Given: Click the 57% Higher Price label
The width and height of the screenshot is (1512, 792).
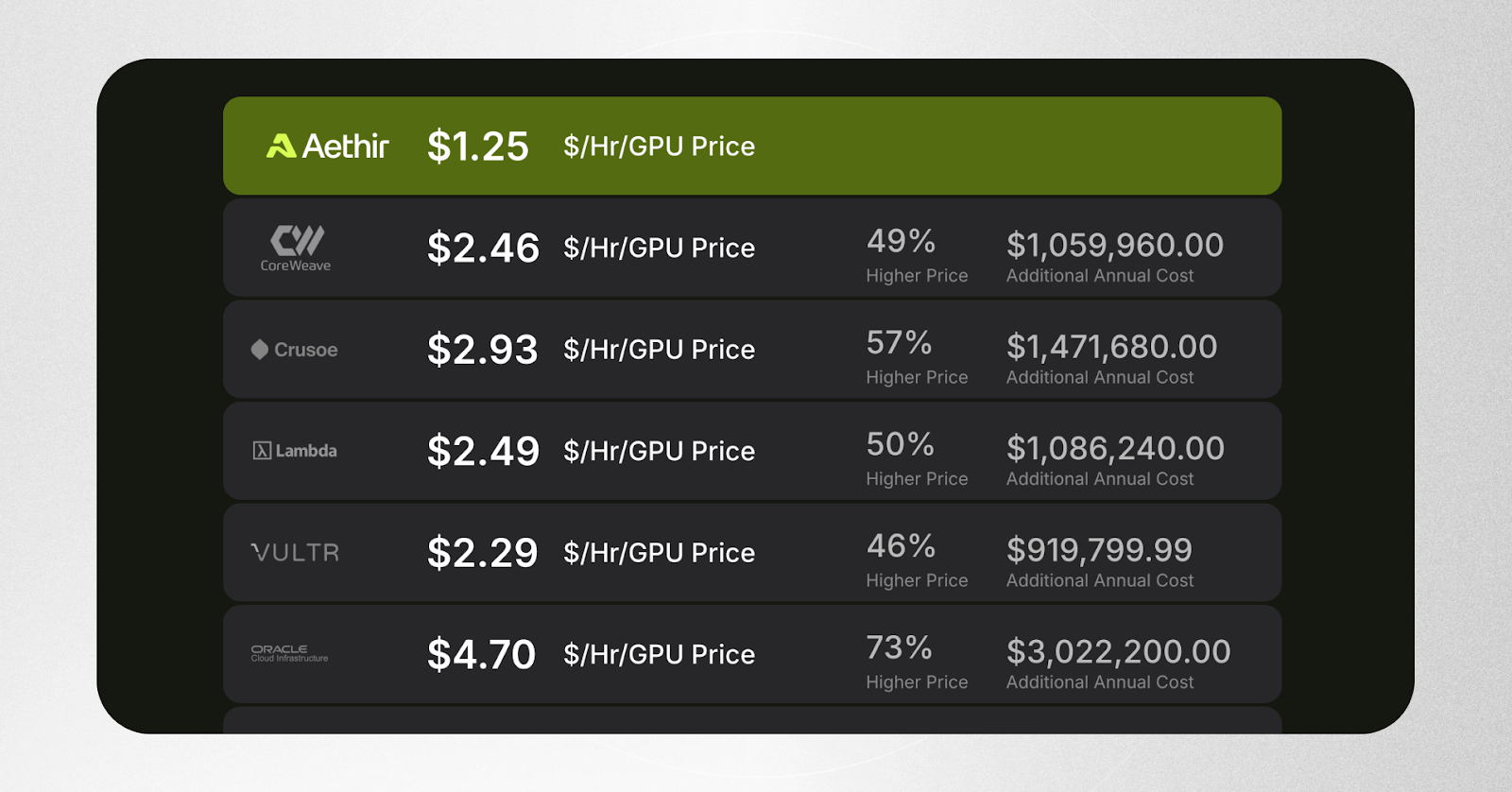Looking at the screenshot, I should (917, 356).
